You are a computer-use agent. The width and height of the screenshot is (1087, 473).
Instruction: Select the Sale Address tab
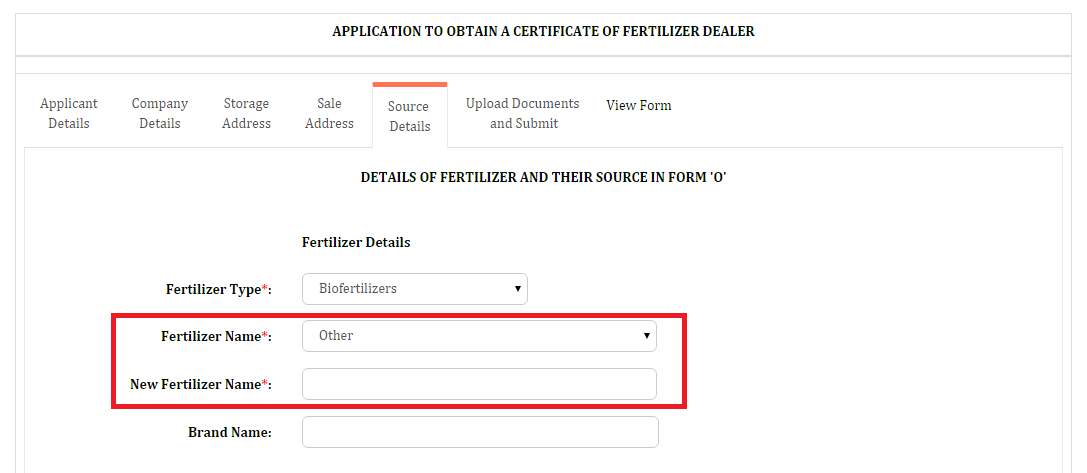coord(329,114)
